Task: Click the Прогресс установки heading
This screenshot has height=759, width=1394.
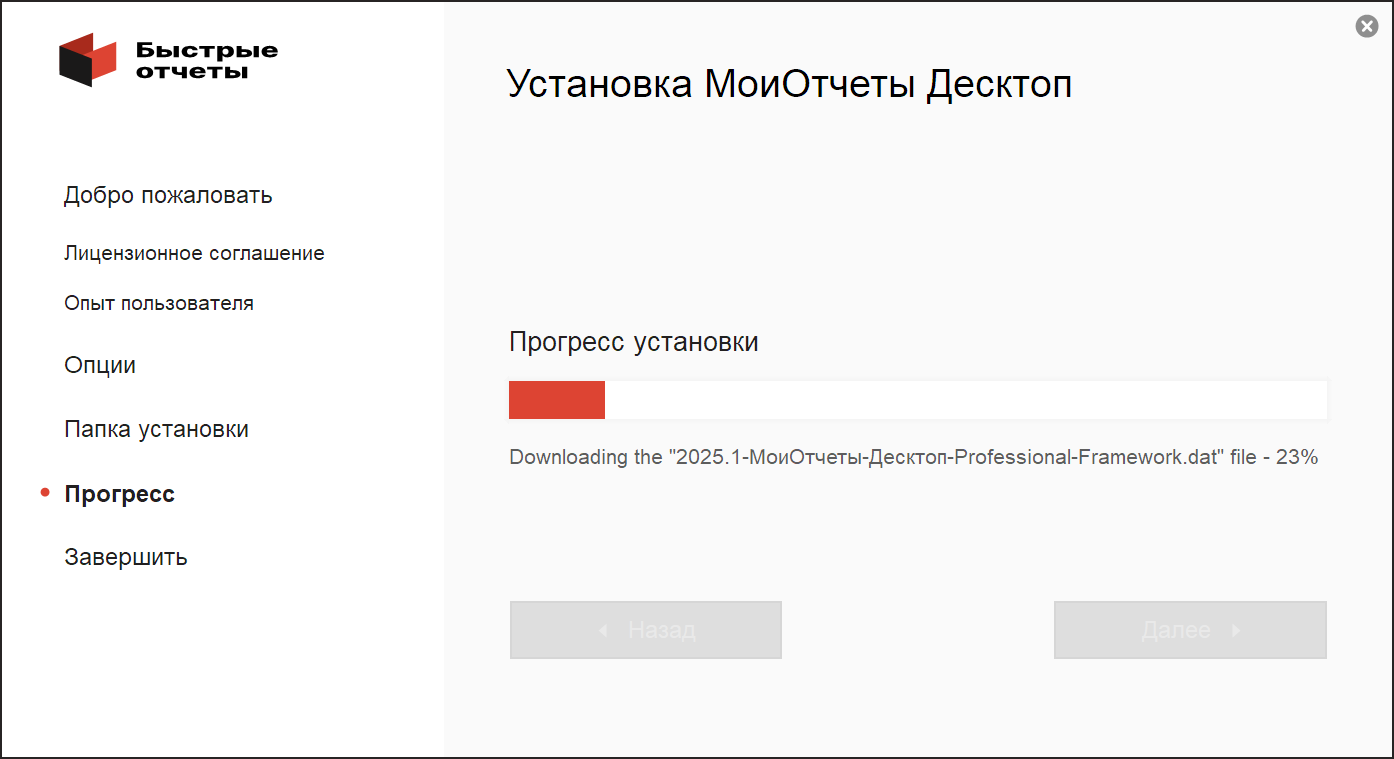Action: point(633,342)
